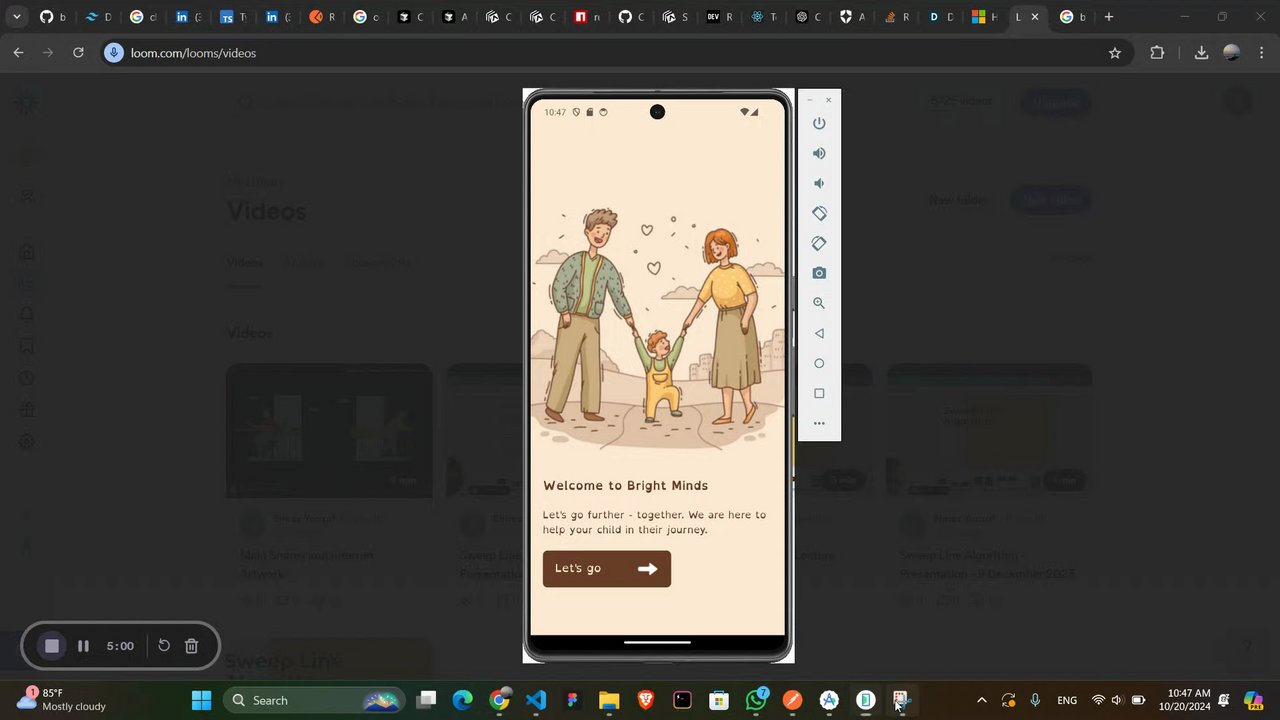Open a new Chrome tab
The width and height of the screenshot is (1280, 720).
pyautogui.click(x=1108, y=17)
